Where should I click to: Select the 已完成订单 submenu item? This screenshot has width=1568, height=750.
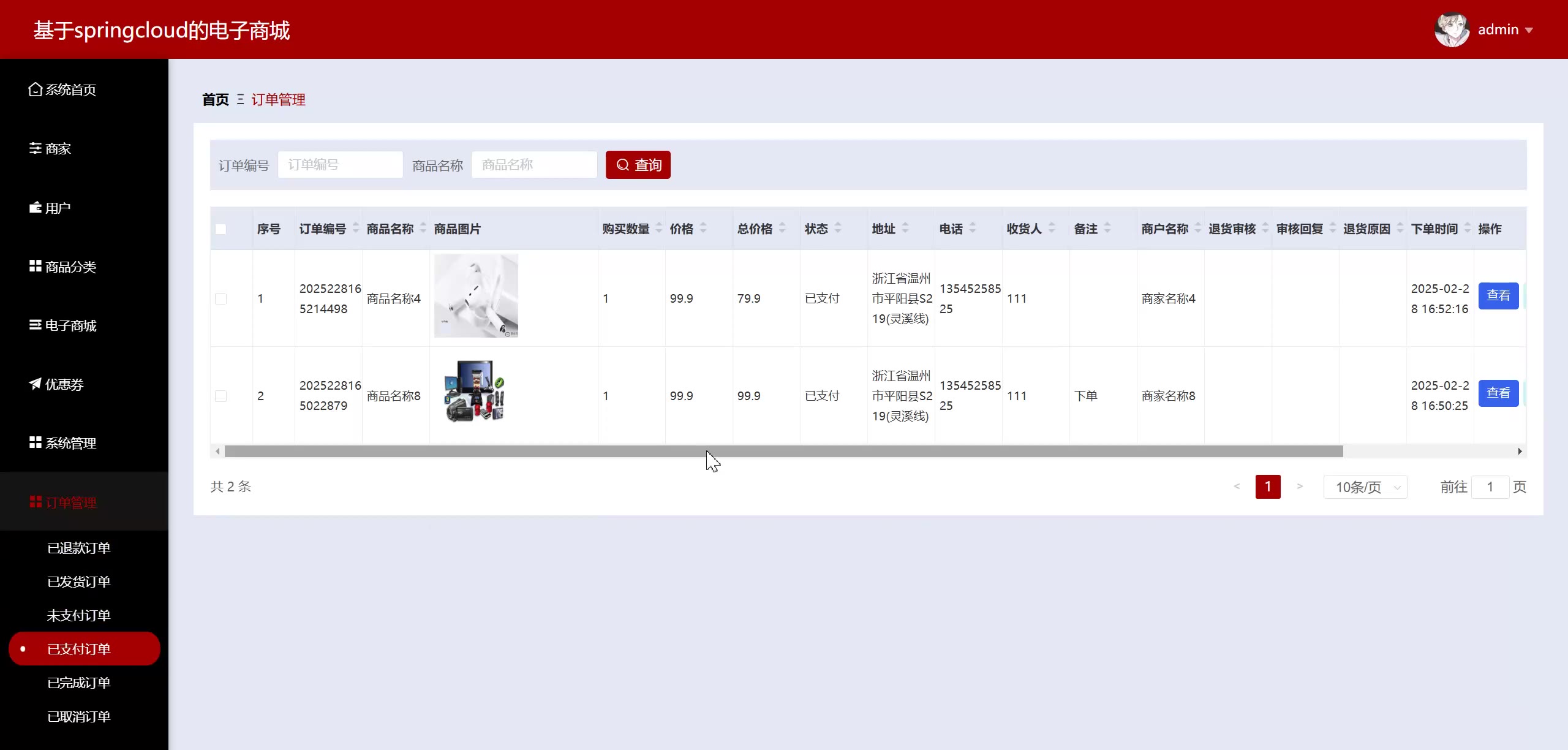tap(78, 683)
